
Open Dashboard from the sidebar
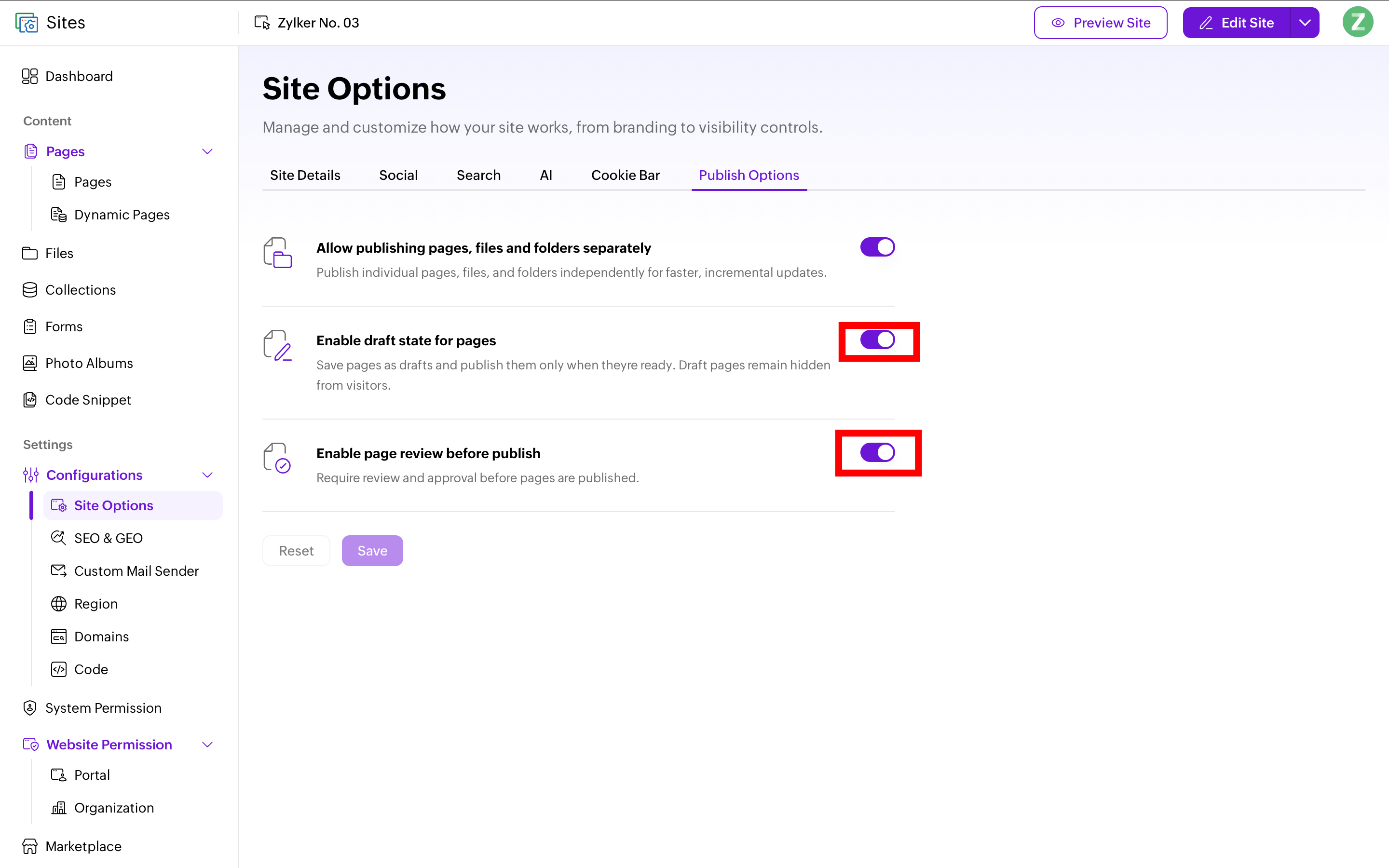(67, 76)
